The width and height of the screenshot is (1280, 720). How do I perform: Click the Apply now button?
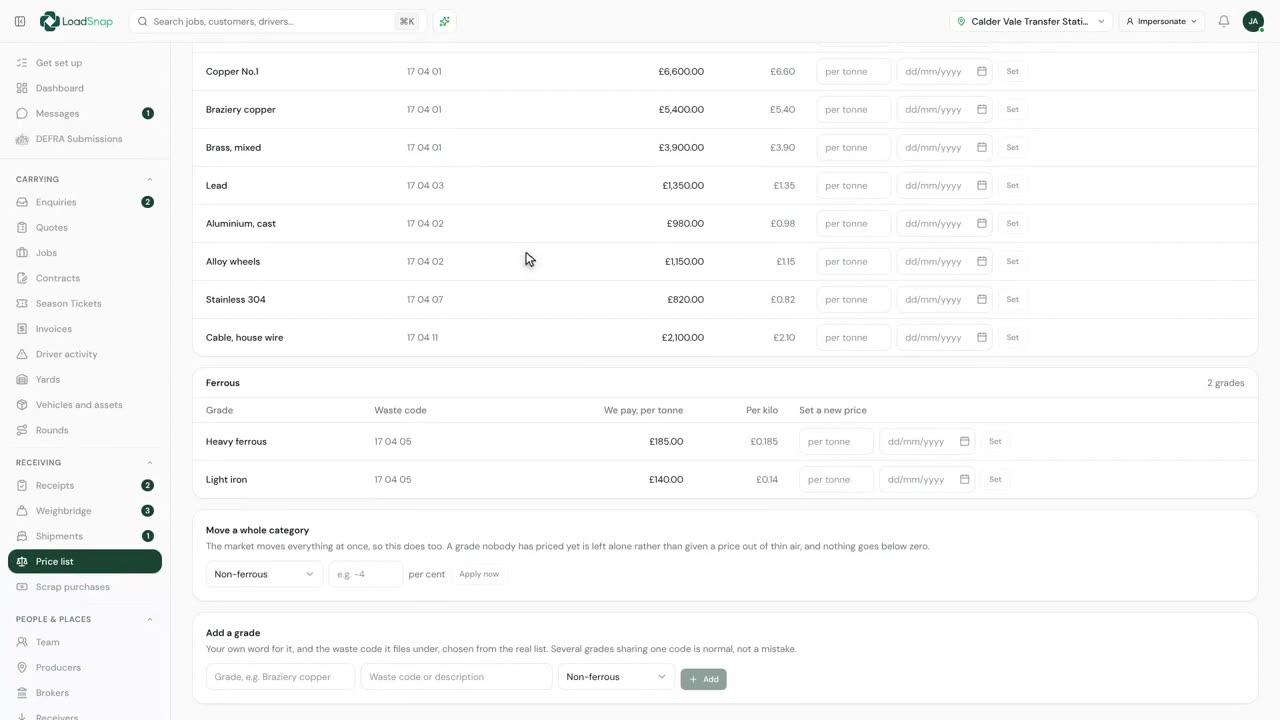[479, 574]
